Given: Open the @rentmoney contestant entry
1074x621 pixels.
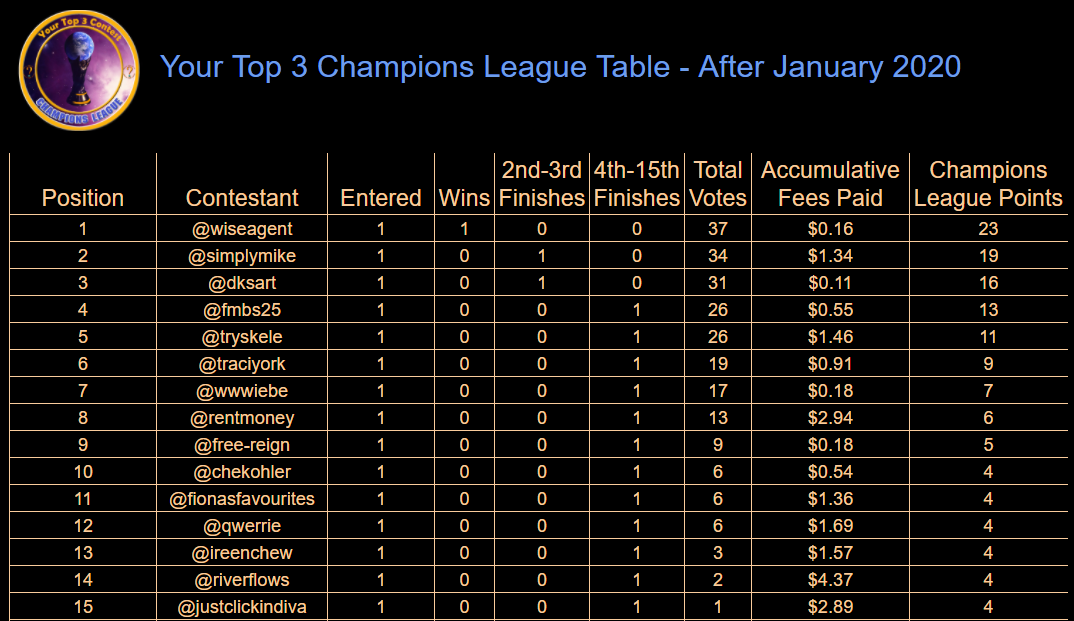Looking at the screenshot, I should coord(242,418).
